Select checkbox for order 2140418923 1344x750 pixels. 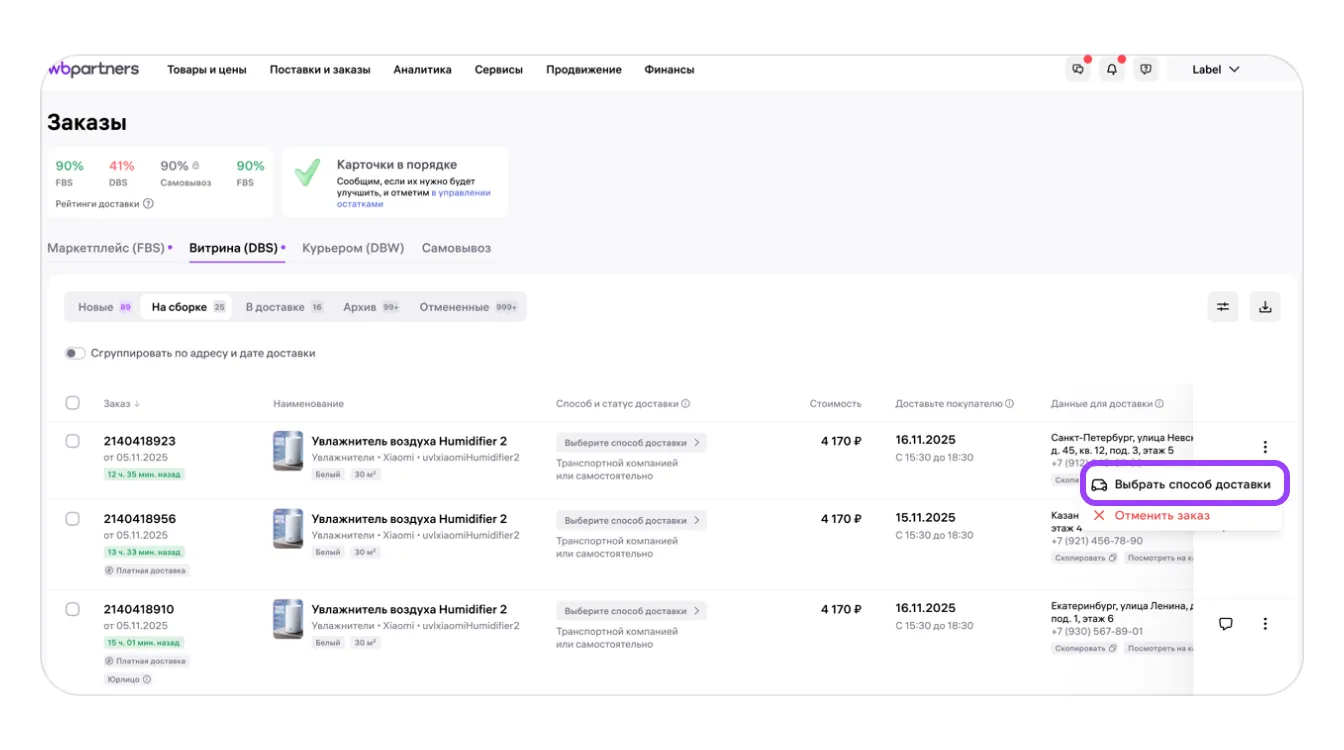[x=72, y=441]
